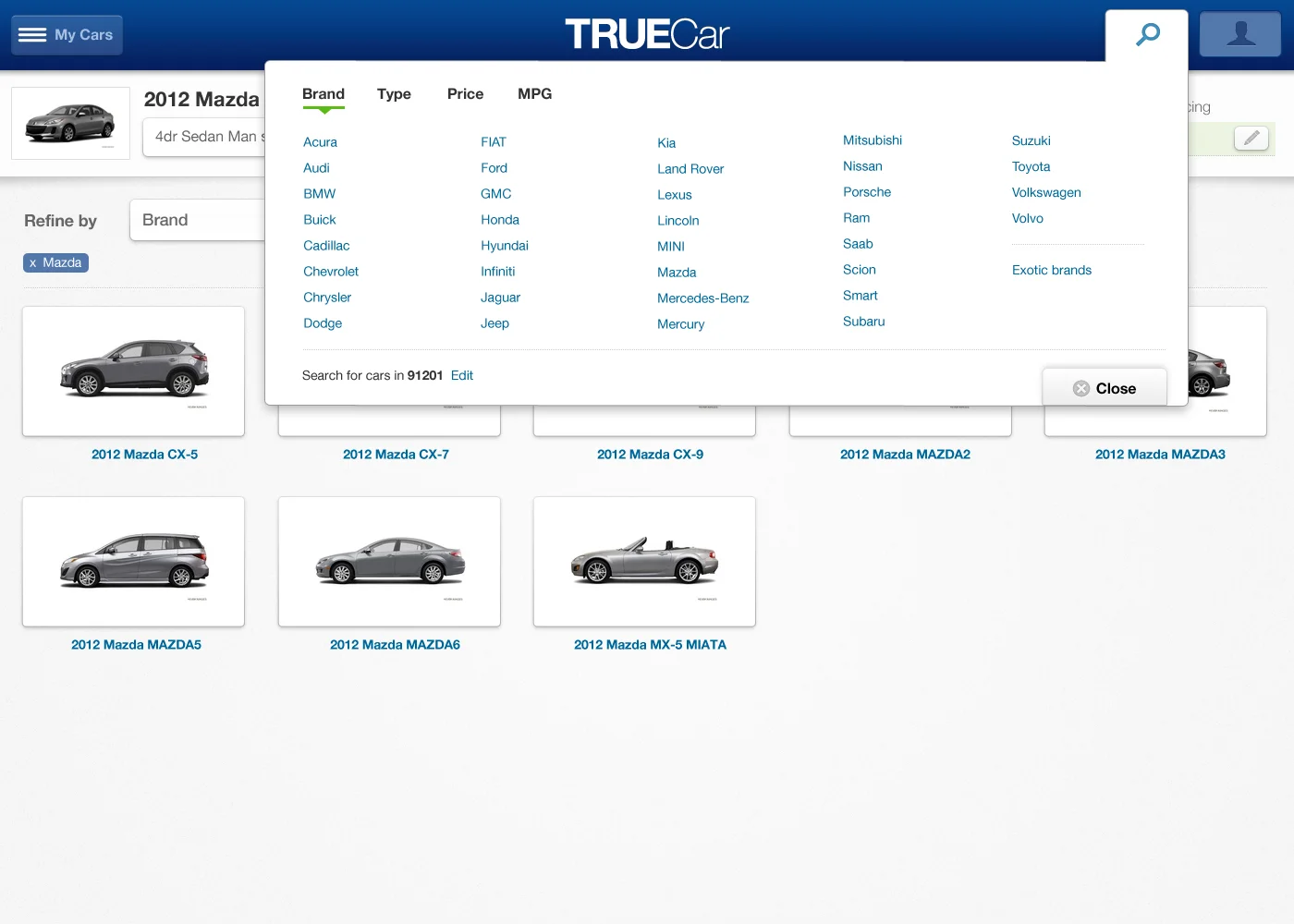
Task: Pick the MINI brand
Action: pyautogui.click(x=671, y=247)
